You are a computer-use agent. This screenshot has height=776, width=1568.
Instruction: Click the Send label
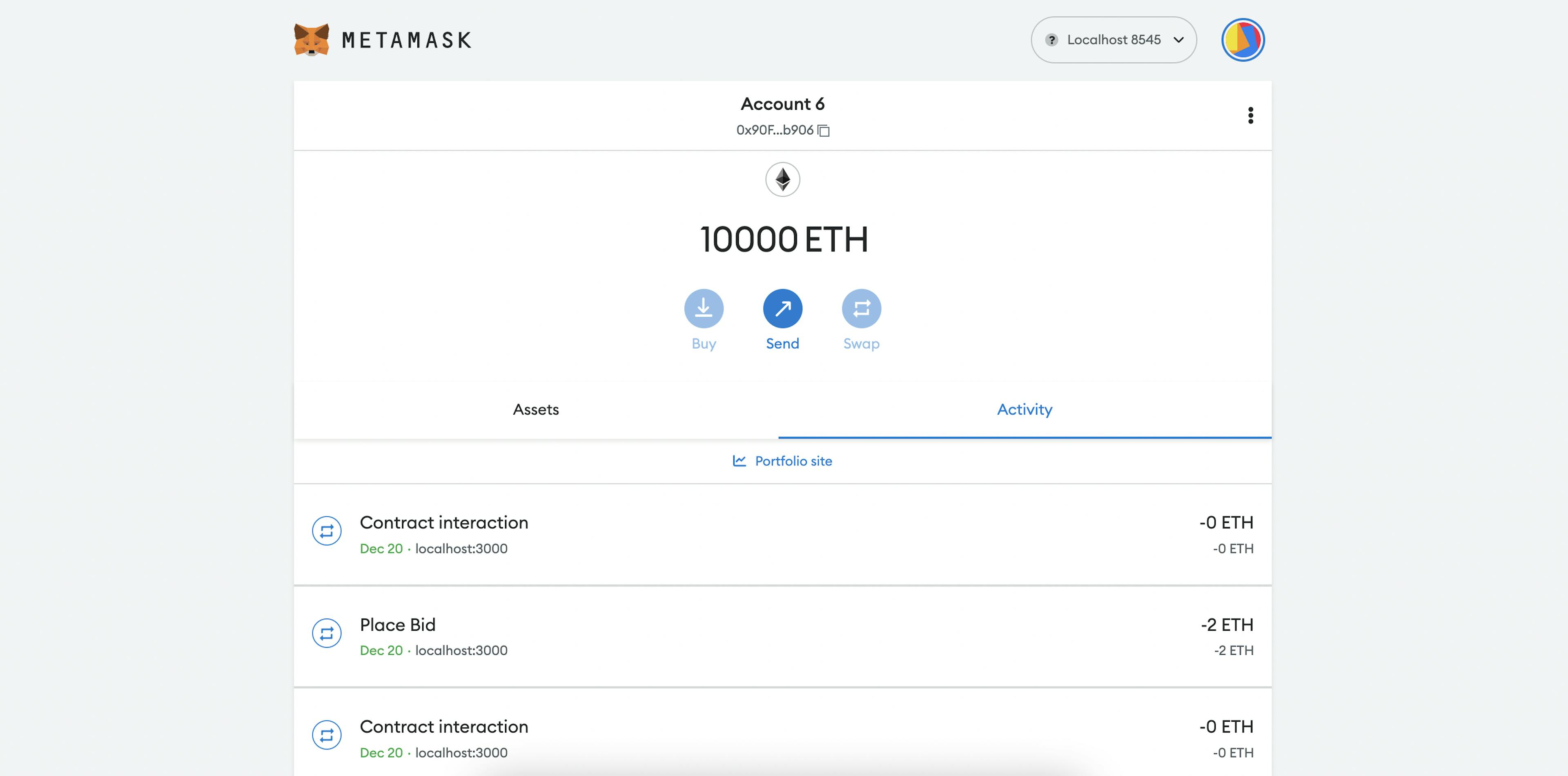(x=782, y=344)
